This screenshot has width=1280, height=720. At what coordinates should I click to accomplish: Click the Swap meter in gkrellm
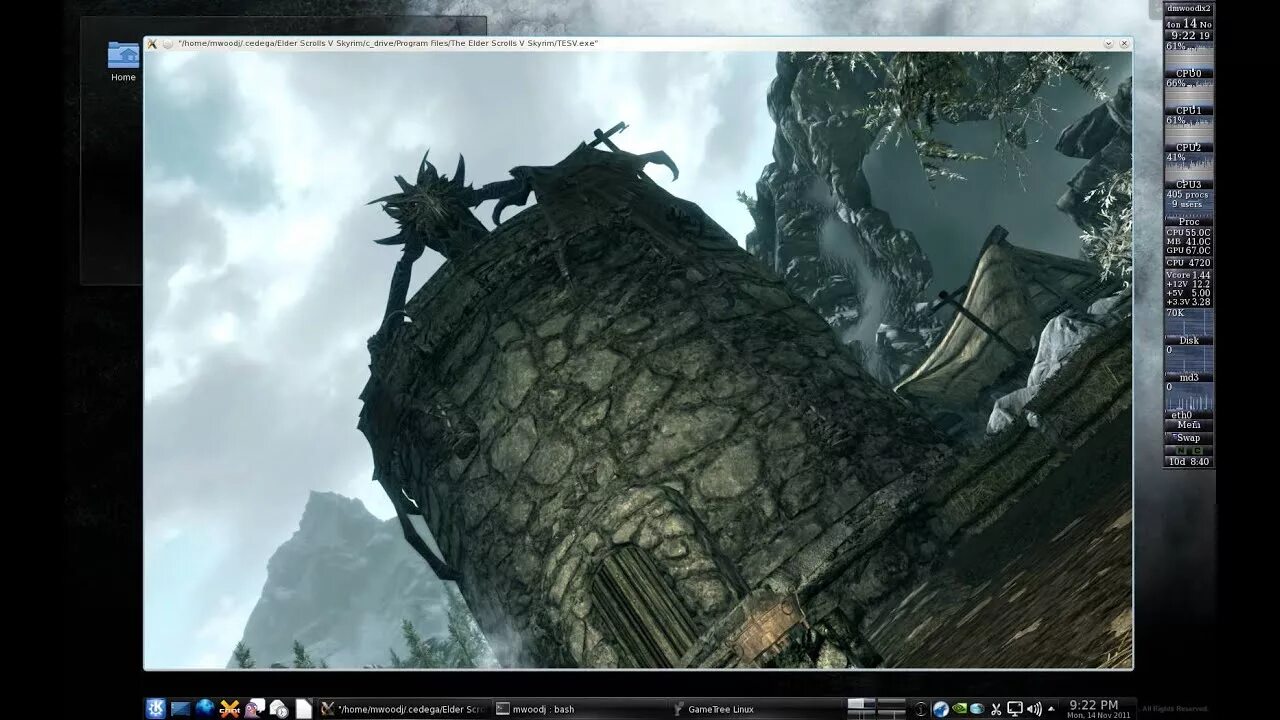click(1189, 438)
